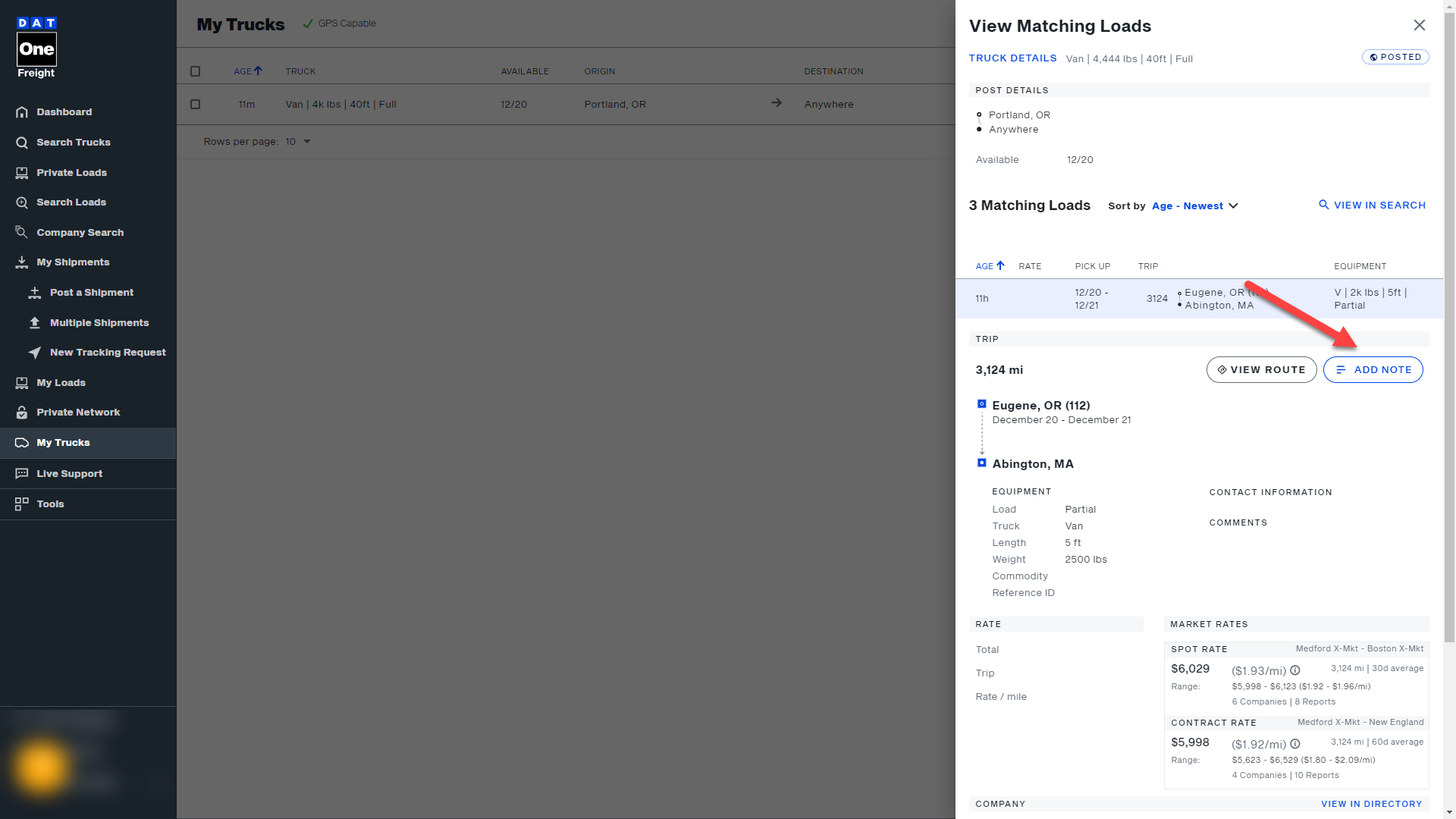Click the POSTED status badge
Image resolution: width=1456 pixels, height=819 pixels.
pos(1395,57)
